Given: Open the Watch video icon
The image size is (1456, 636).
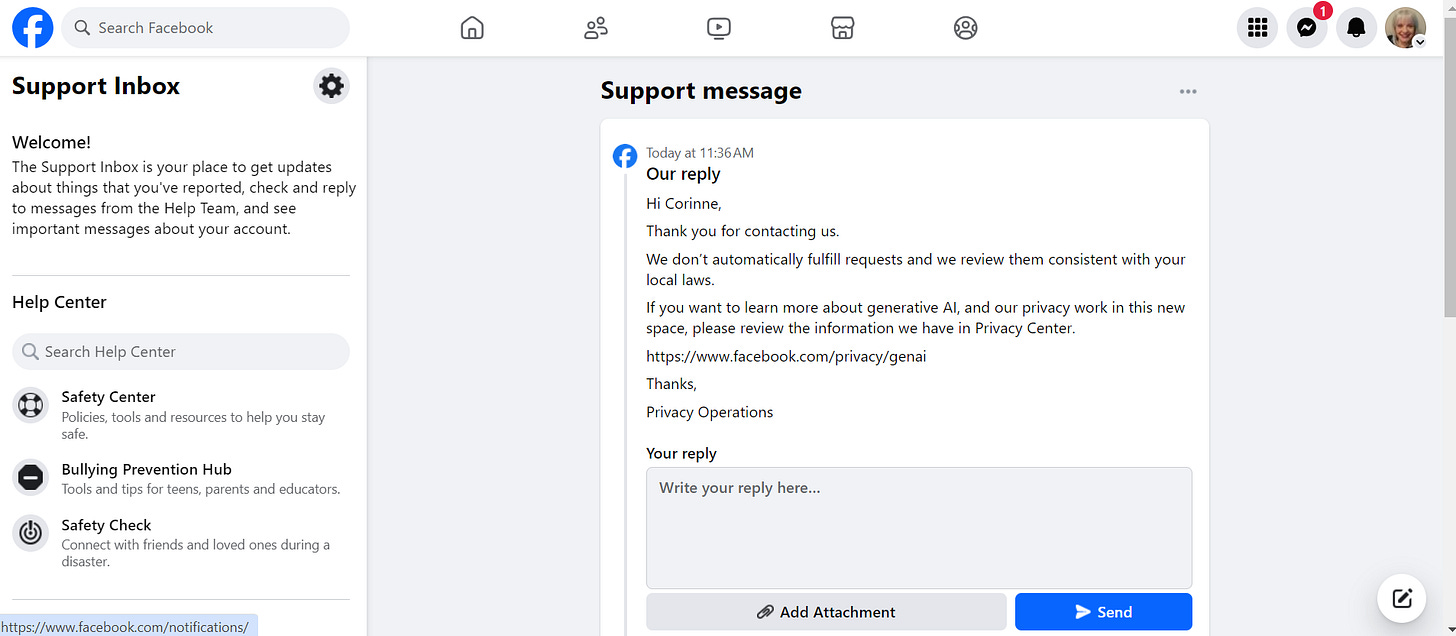Looking at the screenshot, I should pyautogui.click(x=719, y=28).
